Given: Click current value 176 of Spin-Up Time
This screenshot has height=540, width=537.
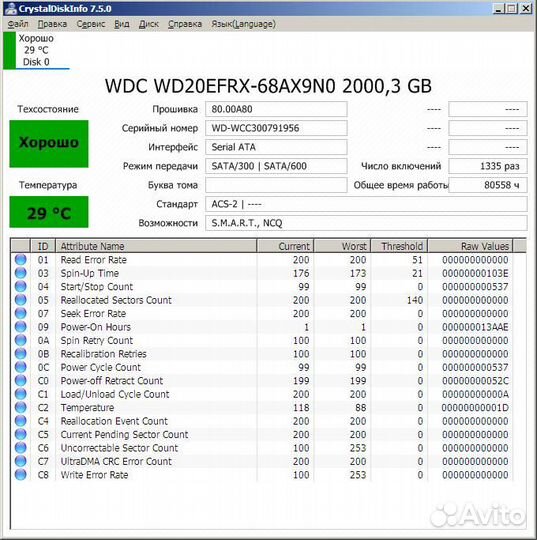Looking at the screenshot, I should pos(301,273).
